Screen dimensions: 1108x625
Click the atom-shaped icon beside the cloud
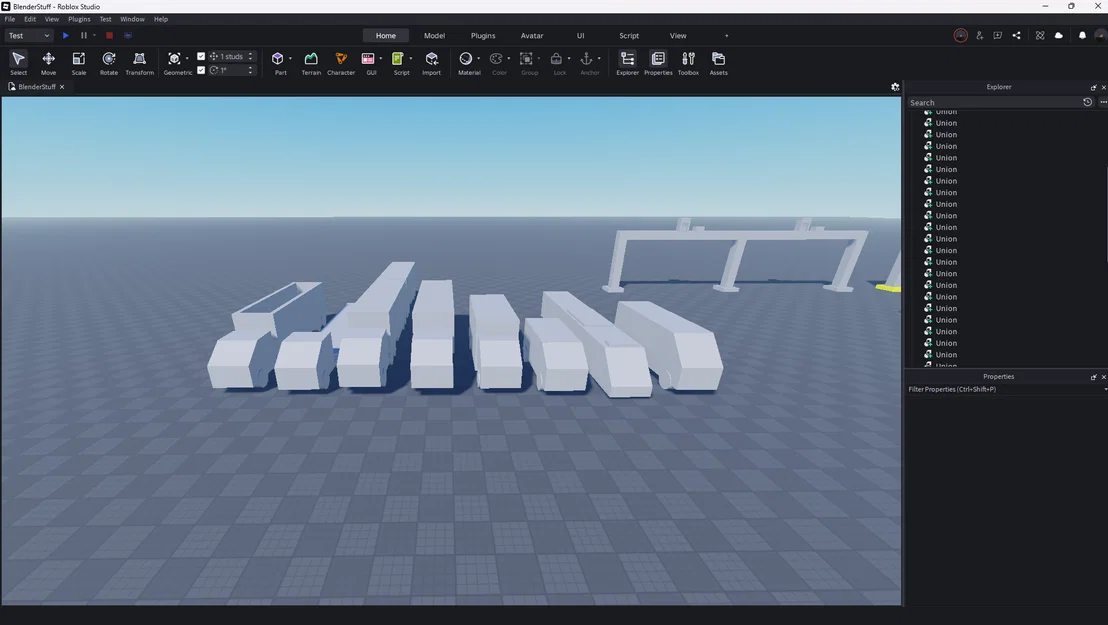(1040, 35)
